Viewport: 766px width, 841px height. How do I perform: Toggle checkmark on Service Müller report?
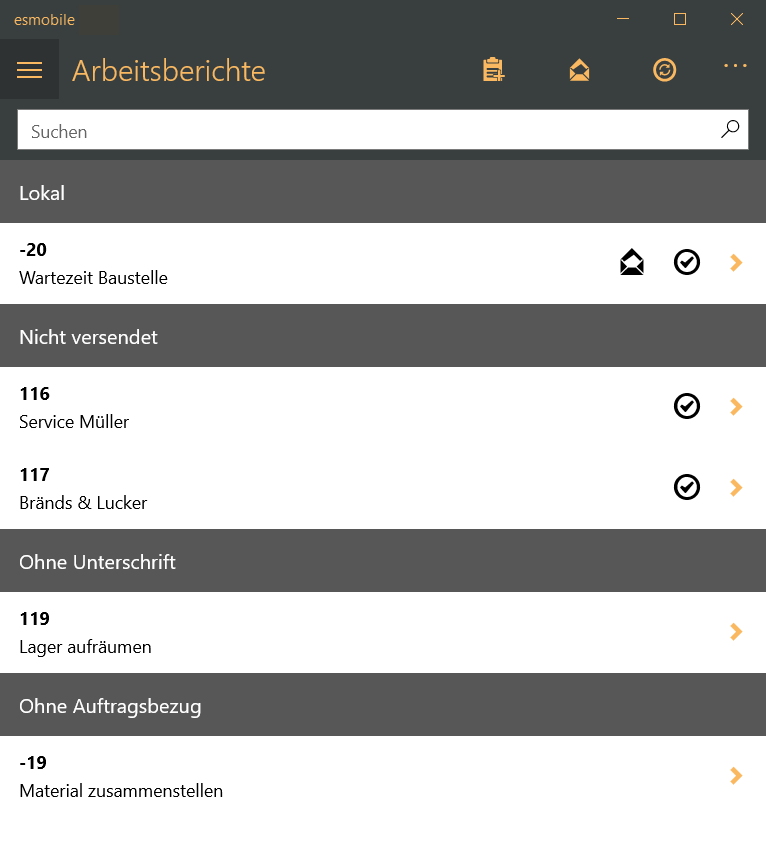687,406
